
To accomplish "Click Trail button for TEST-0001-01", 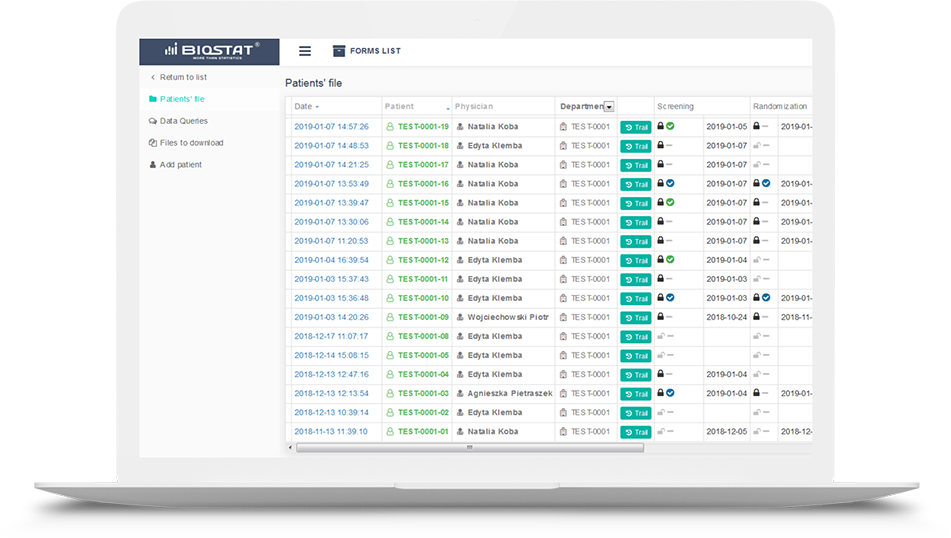I will point(636,432).
